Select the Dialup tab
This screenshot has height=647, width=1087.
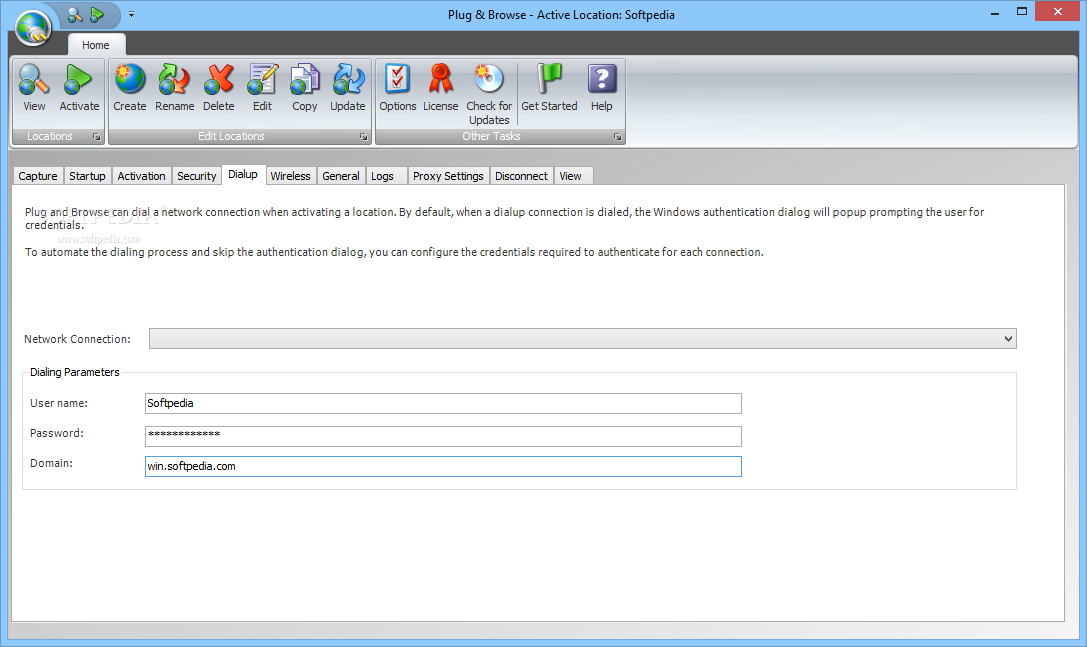click(x=243, y=174)
